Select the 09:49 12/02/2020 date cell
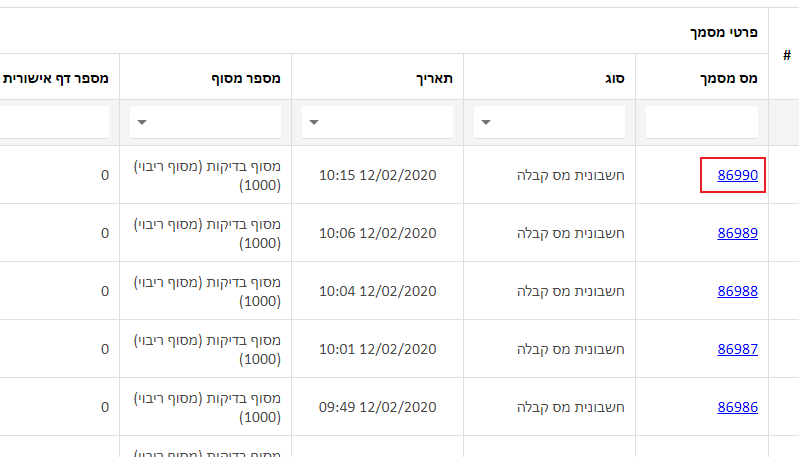This screenshot has width=808, height=467. pos(378,407)
